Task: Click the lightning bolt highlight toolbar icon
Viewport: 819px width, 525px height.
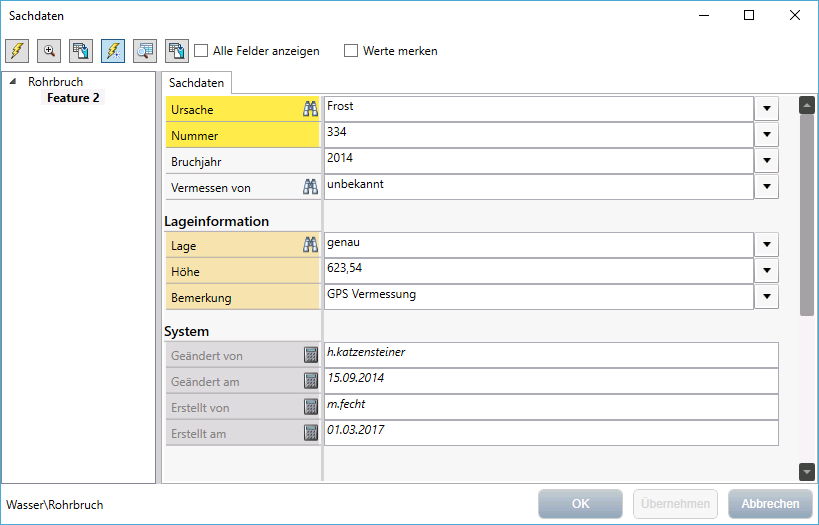Action: click(x=17, y=51)
